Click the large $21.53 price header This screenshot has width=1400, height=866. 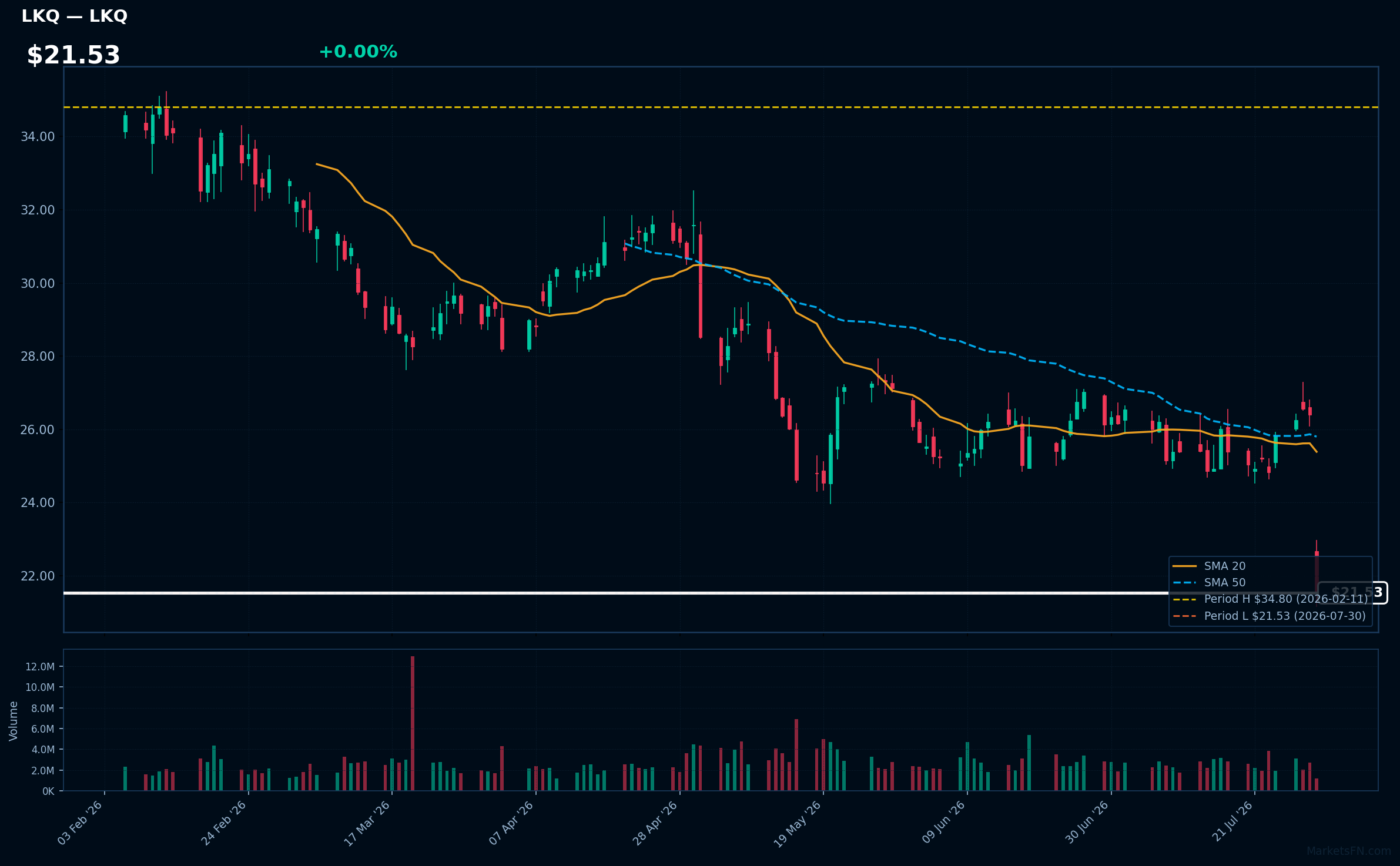[73, 55]
